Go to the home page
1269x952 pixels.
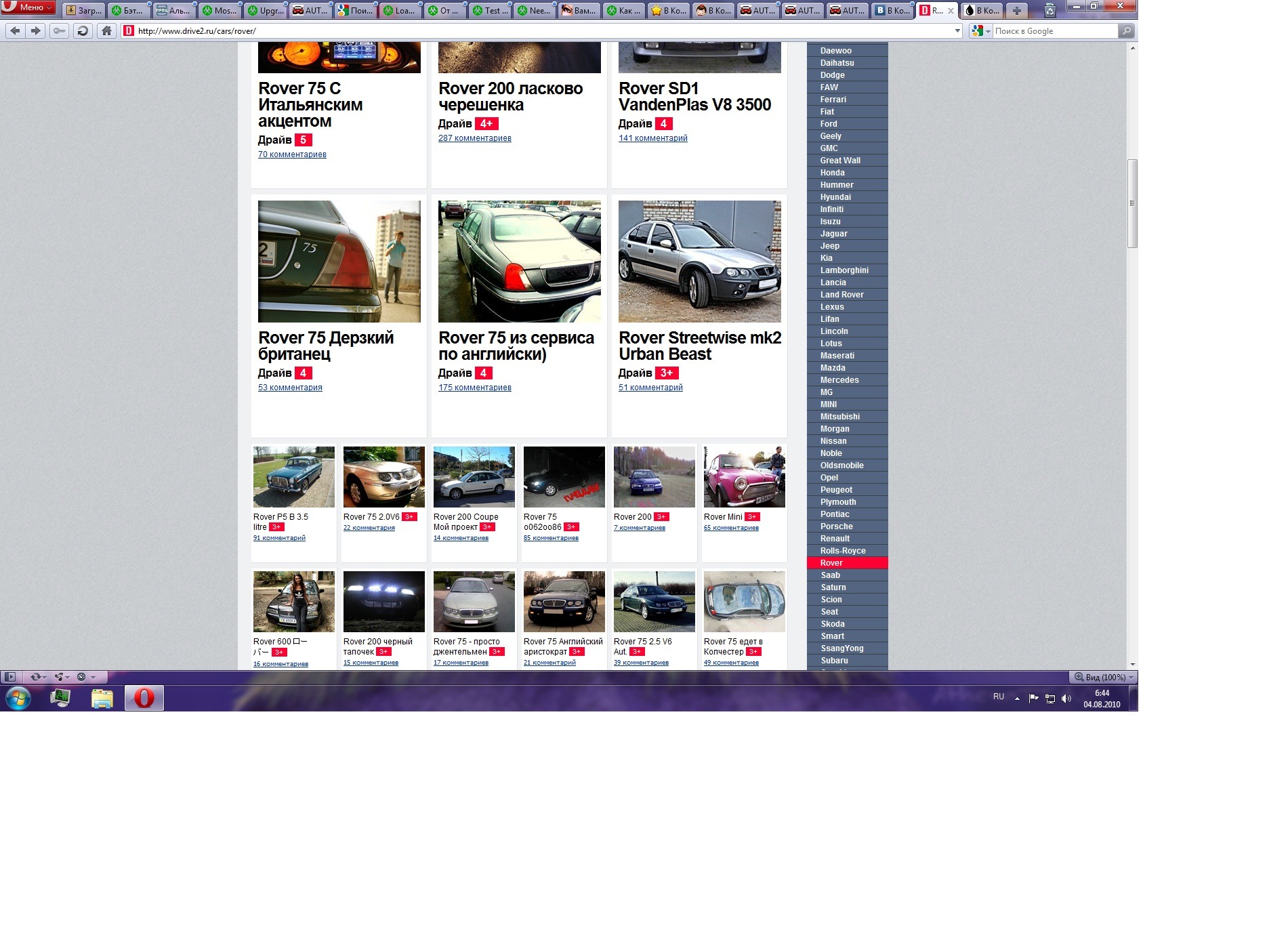[106, 30]
